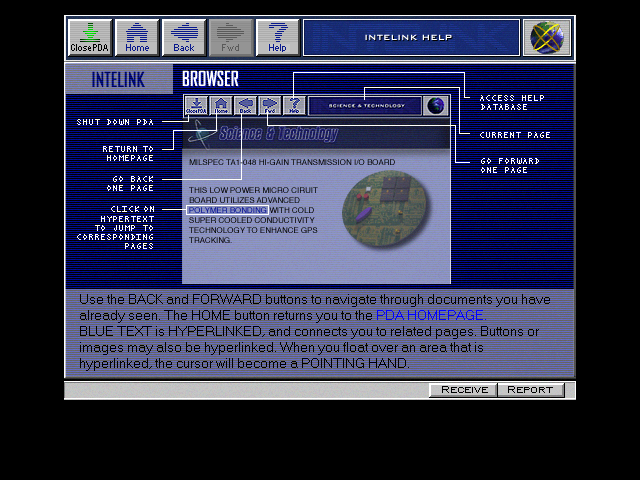Click the ClosePDA button in top toolbar
Screen dimensions: 640x480
coord(89,37)
